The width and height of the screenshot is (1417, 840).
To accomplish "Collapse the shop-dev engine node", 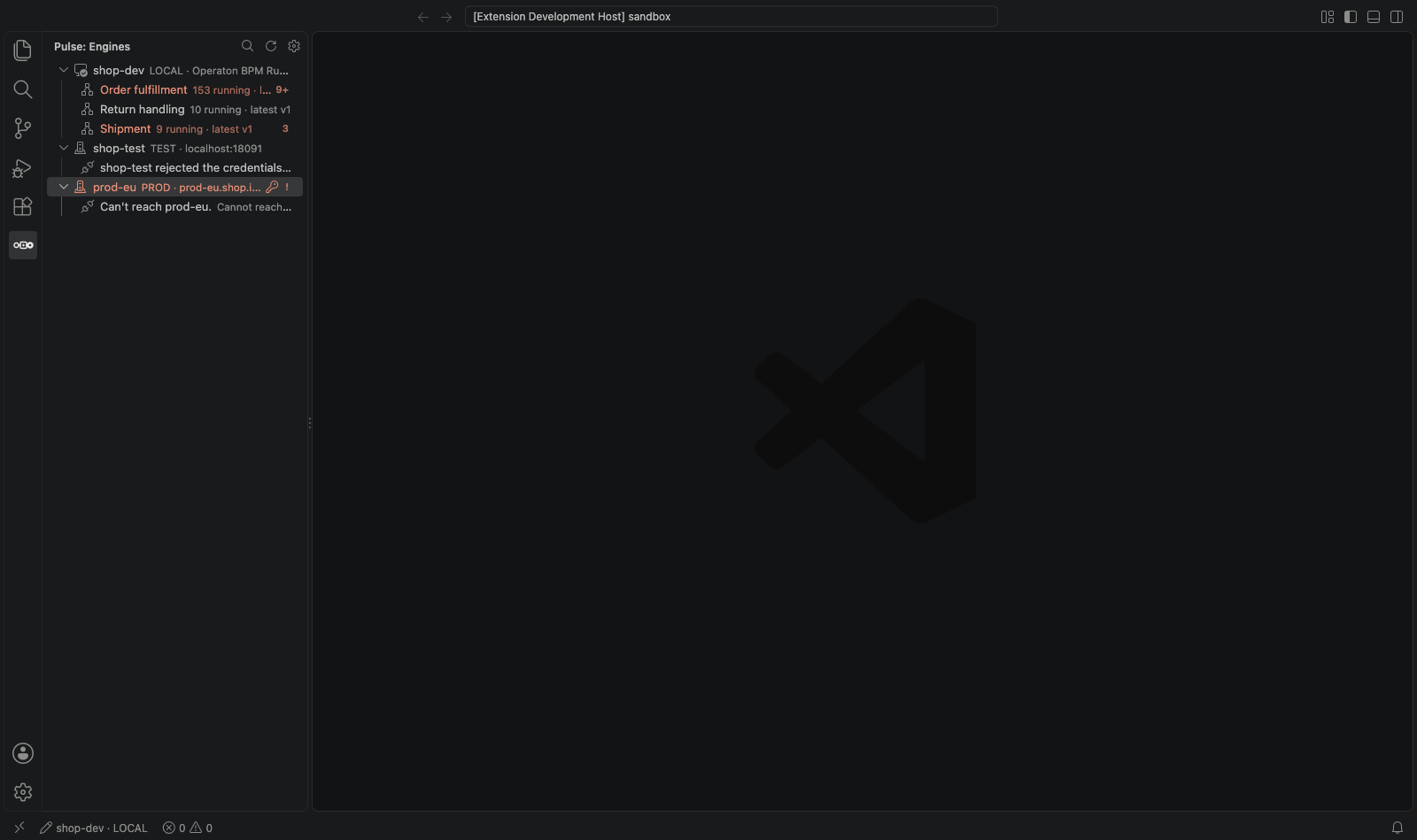I will pyautogui.click(x=64, y=70).
